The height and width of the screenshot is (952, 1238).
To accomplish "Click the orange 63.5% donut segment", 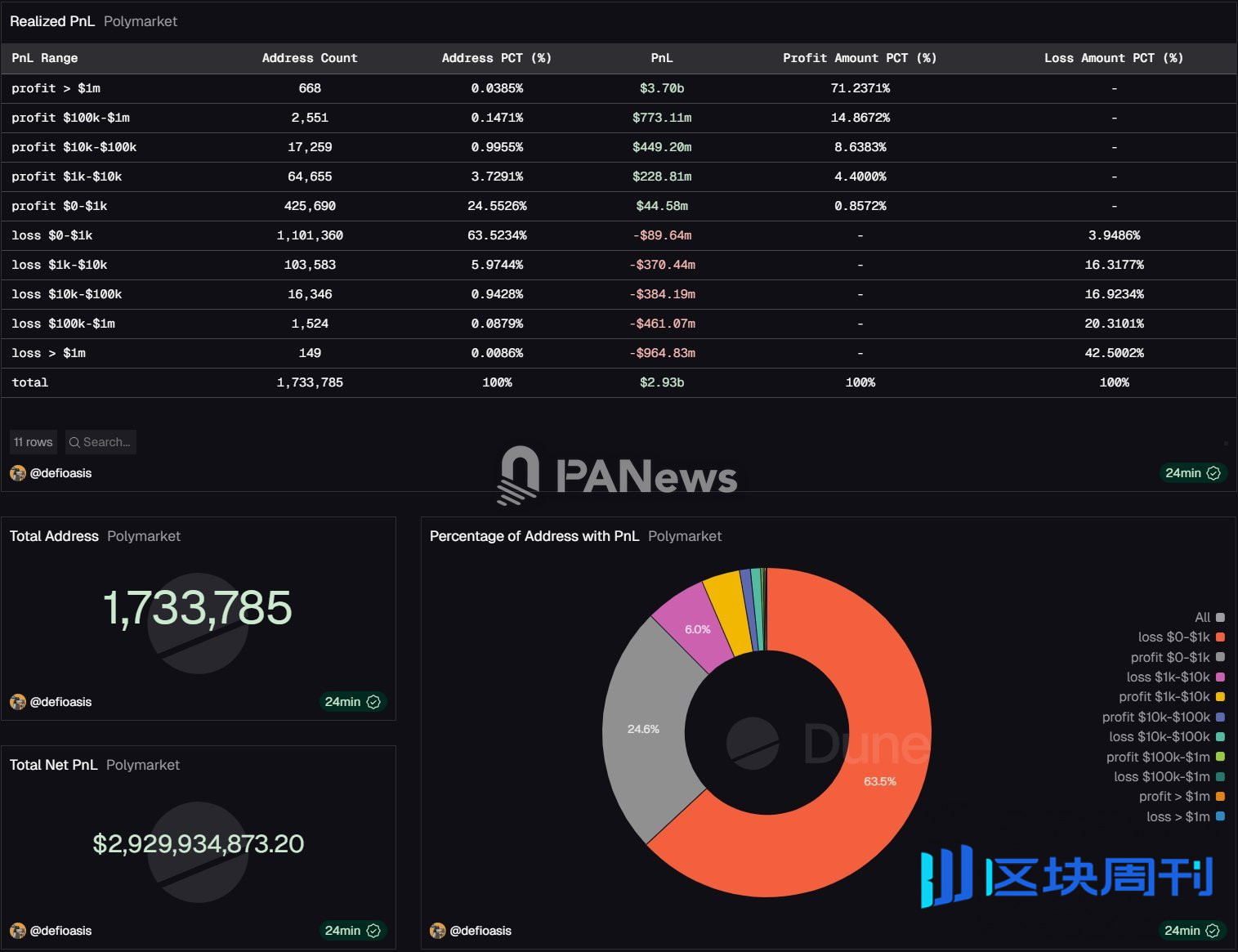I will click(x=880, y=781).
